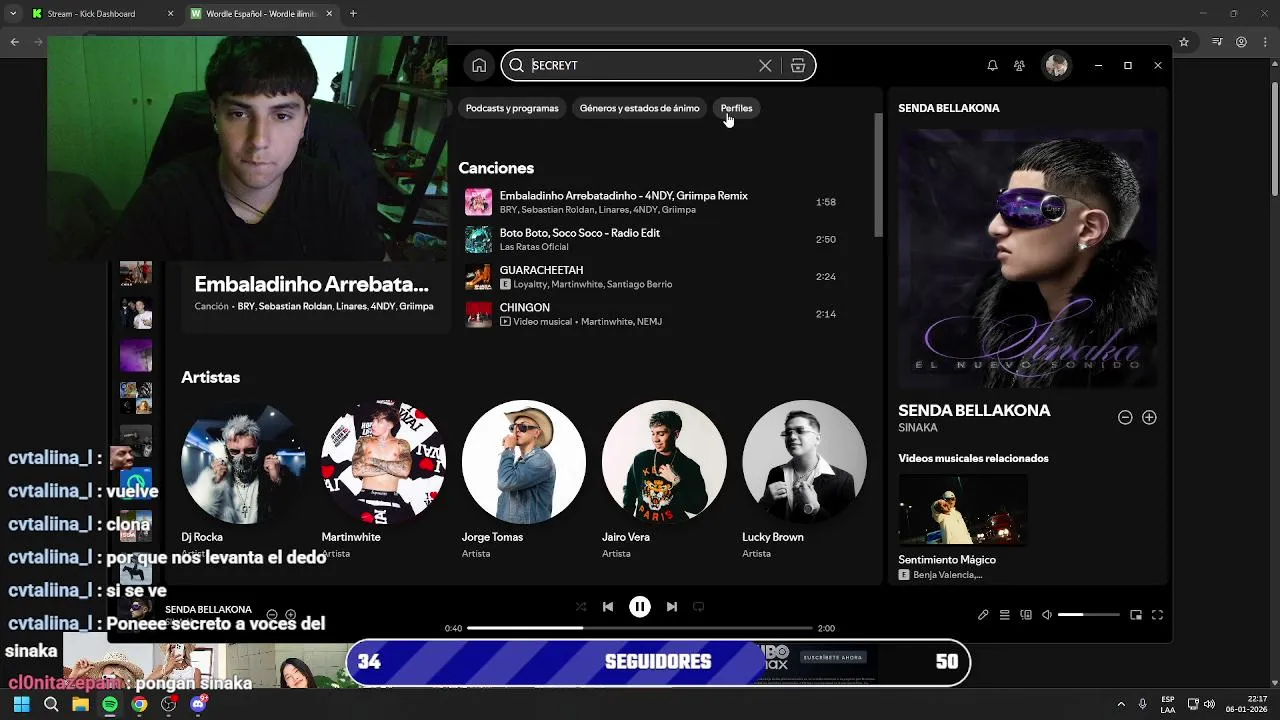Select Géneros y estados de ánimo filter
Screen dimensions: 1280x720
(x=639, y=108)
